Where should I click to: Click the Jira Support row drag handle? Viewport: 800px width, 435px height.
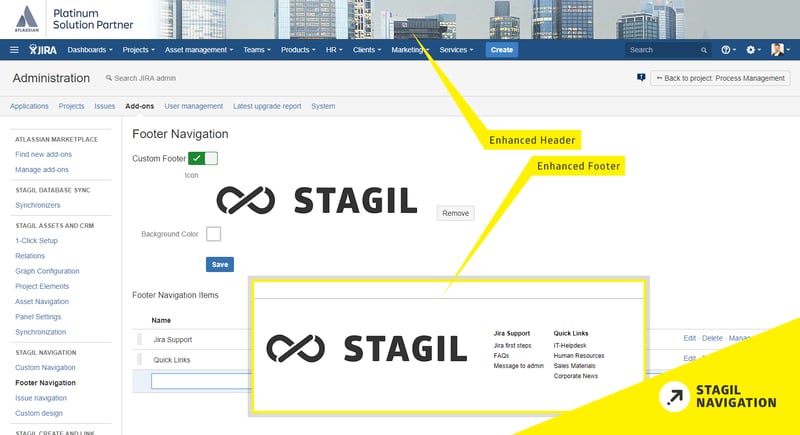(x=140, y=339)
